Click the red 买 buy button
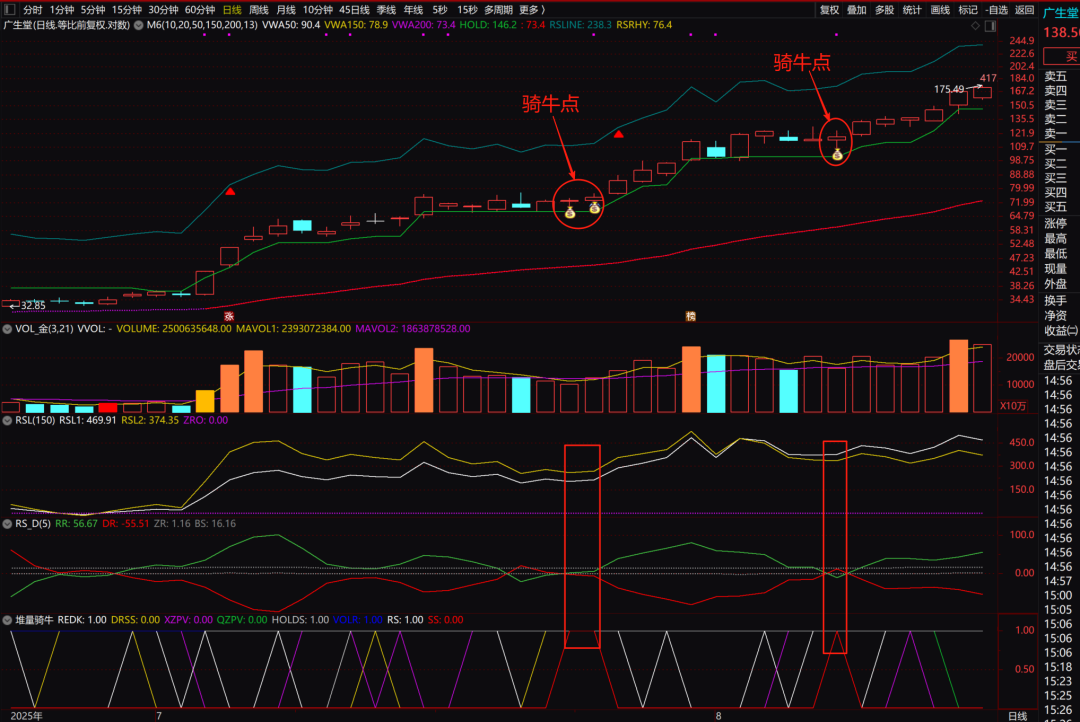The image size is (1080, 722). (x=1062, y=56)
